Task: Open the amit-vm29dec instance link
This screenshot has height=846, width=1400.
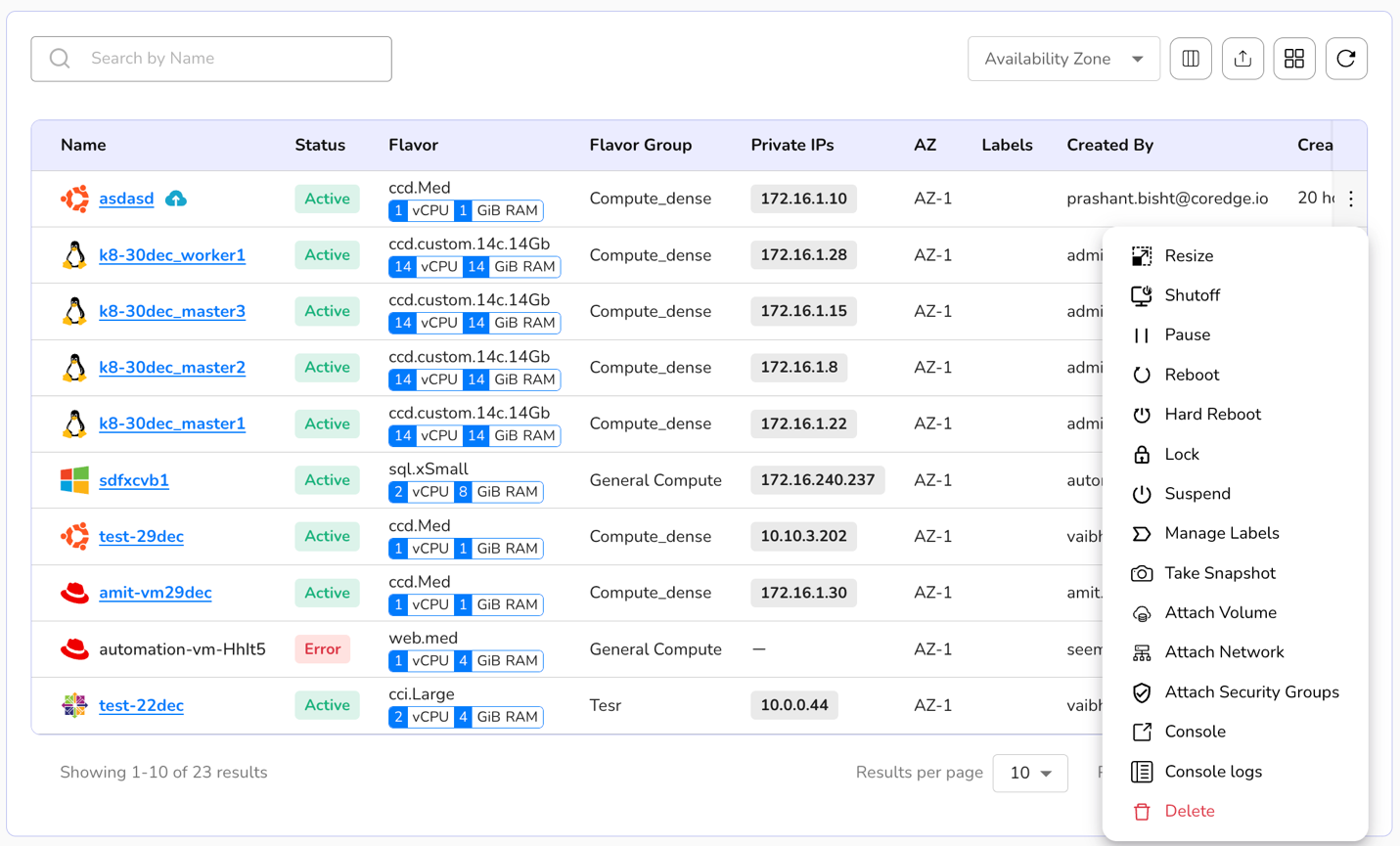Action: pos(156,593)
